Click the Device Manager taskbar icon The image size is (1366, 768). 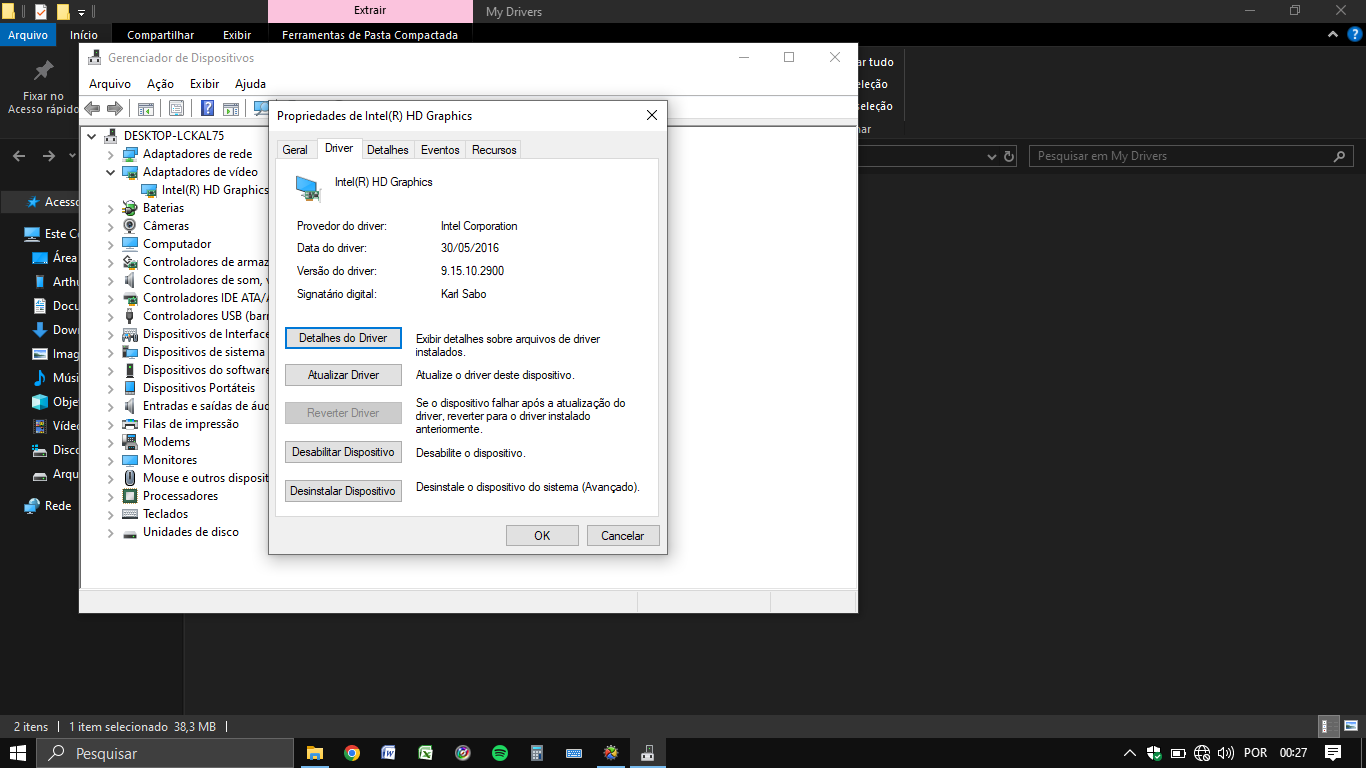coord(648,753)
